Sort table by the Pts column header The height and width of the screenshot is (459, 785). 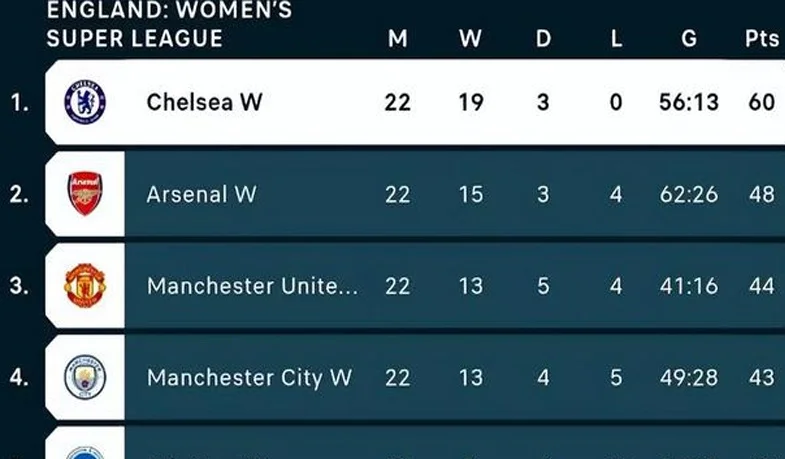coord(762,39)
